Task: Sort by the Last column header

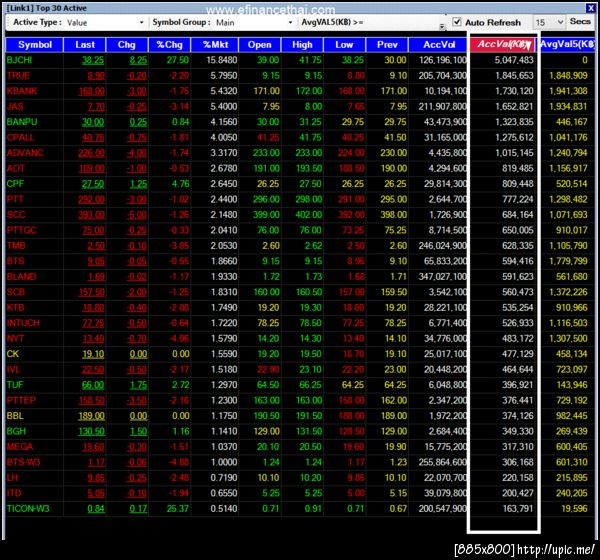Action: (85, 45)
